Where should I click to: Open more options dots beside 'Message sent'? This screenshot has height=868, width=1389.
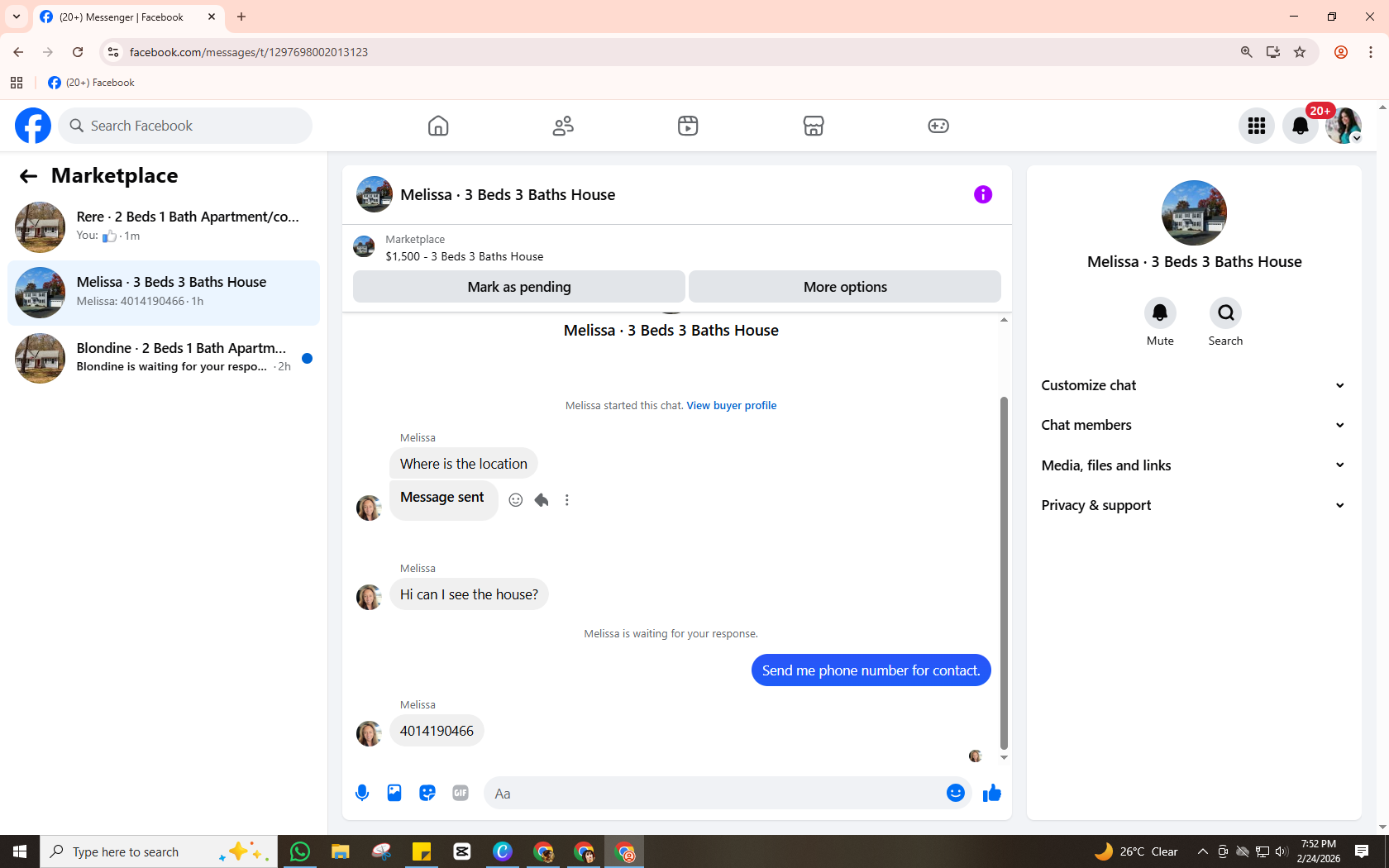coord(567,500)
